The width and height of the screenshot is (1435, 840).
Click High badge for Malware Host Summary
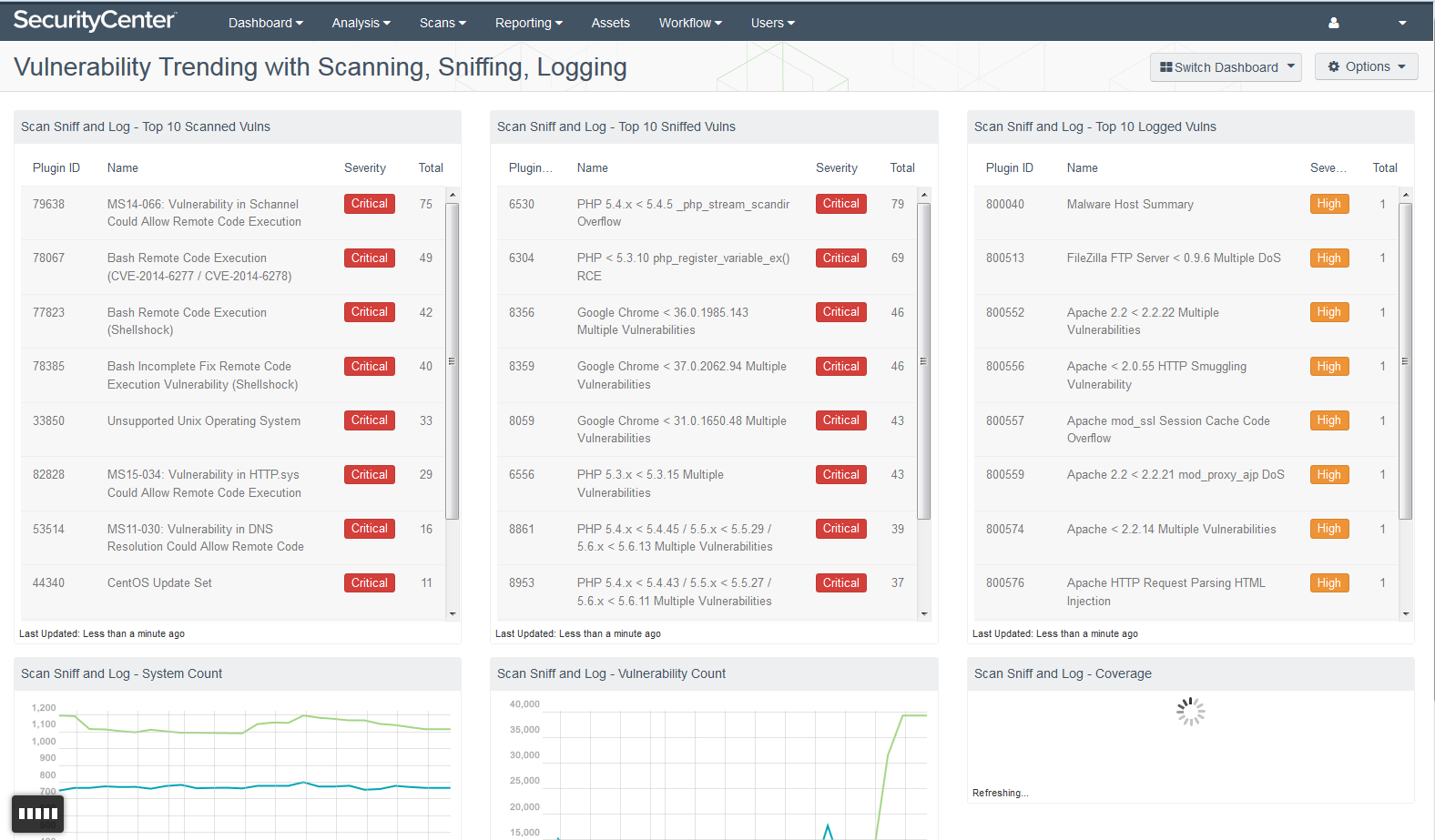(1328, 204)
